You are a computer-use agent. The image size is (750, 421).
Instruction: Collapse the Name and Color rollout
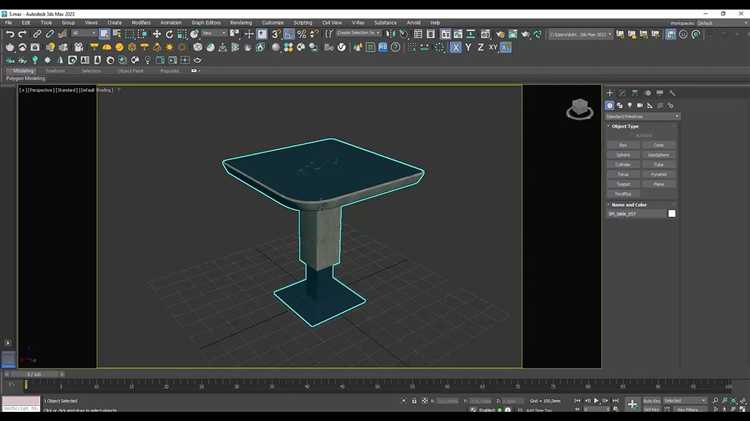coord(628,205)
